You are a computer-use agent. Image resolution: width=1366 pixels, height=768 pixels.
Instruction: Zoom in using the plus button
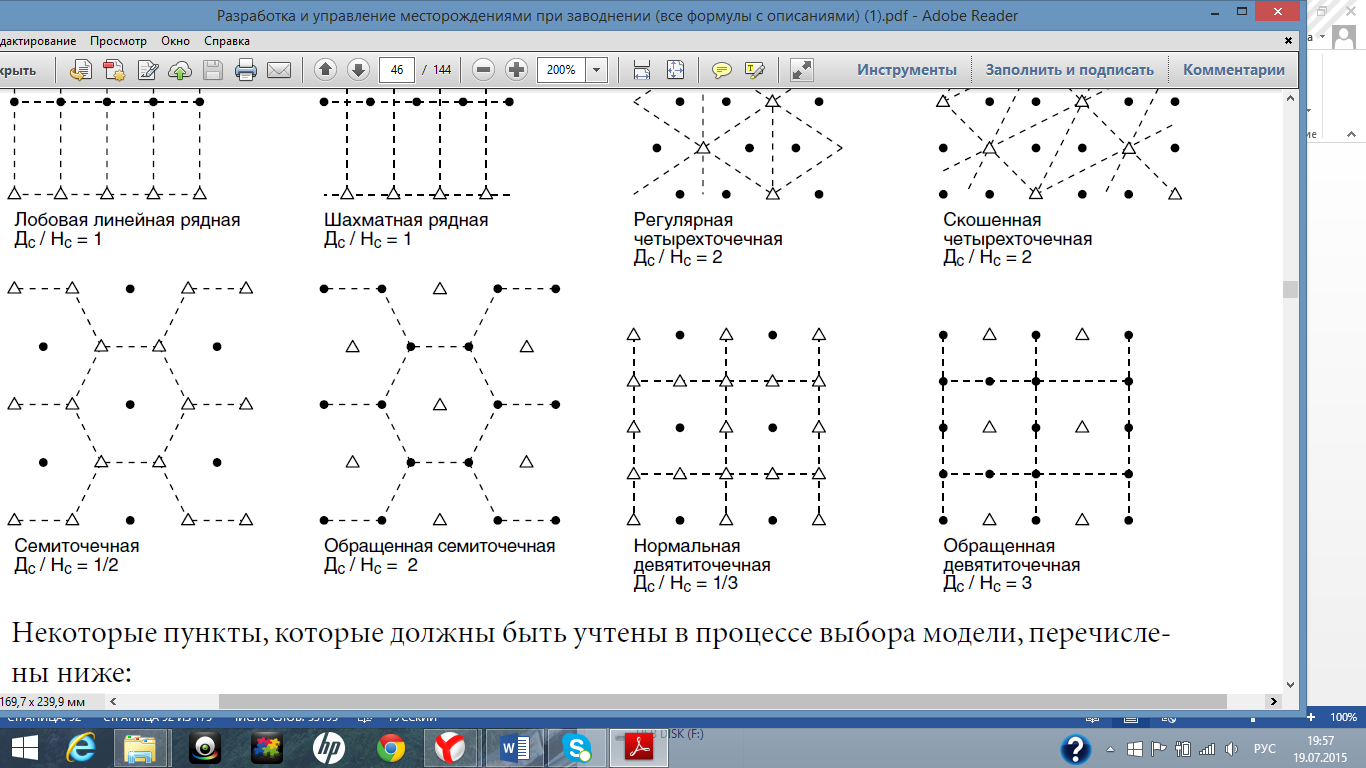pos(516,70)
